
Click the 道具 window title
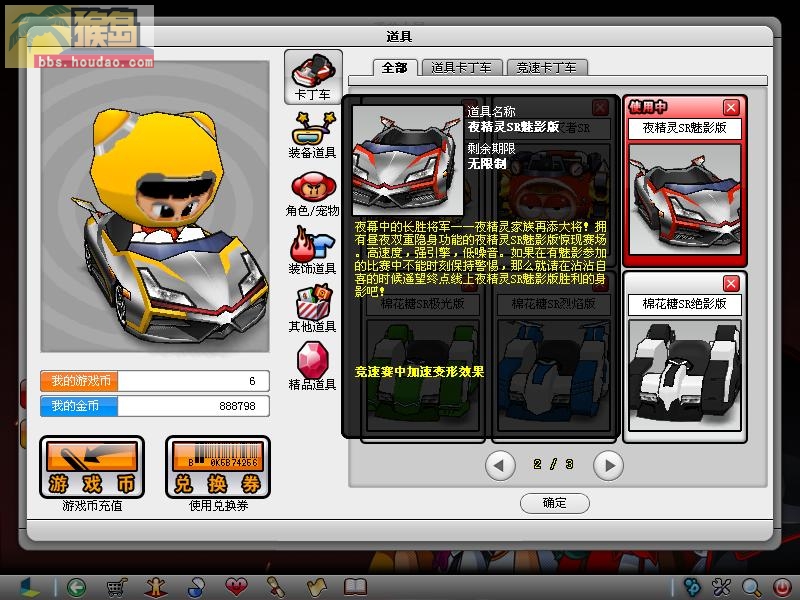(399, 37)
